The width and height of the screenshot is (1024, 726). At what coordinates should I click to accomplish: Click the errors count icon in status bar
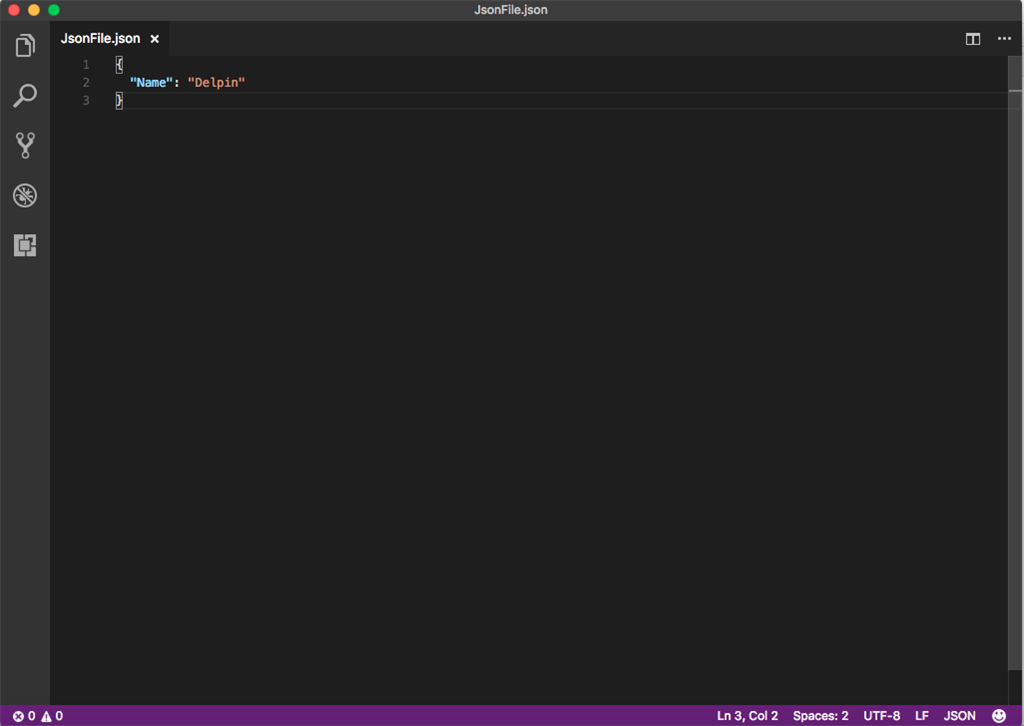(18, 716)
